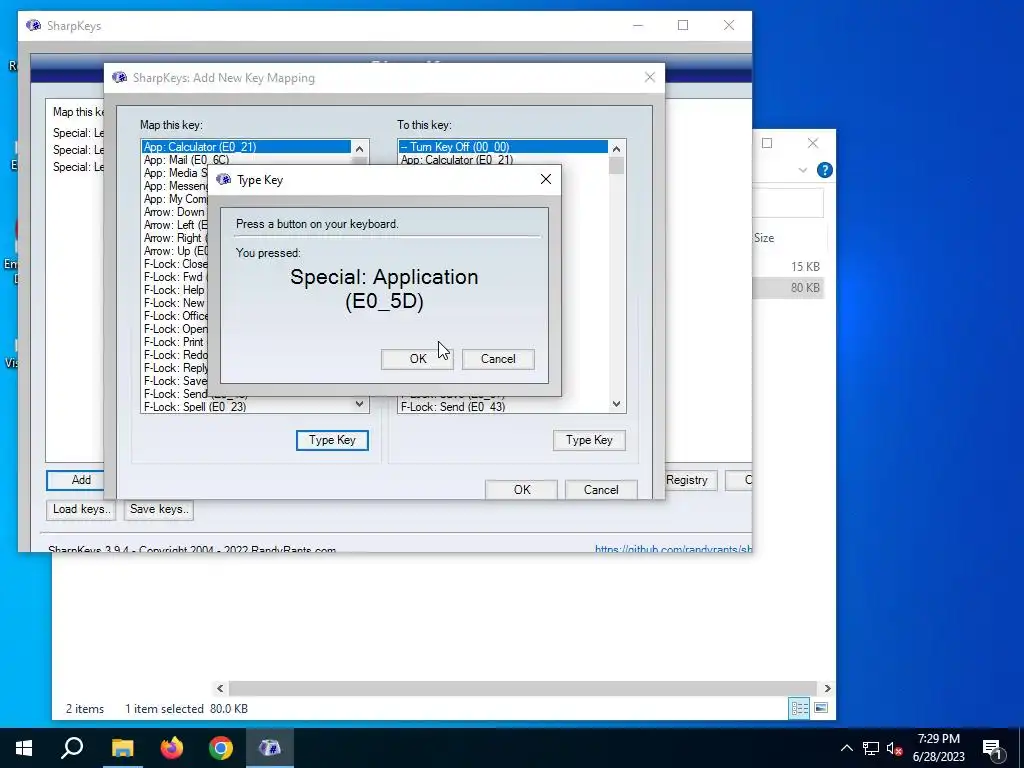
Task: Click the SharpKeys icon in main window title bar
Action: click(x=33, y=25)
